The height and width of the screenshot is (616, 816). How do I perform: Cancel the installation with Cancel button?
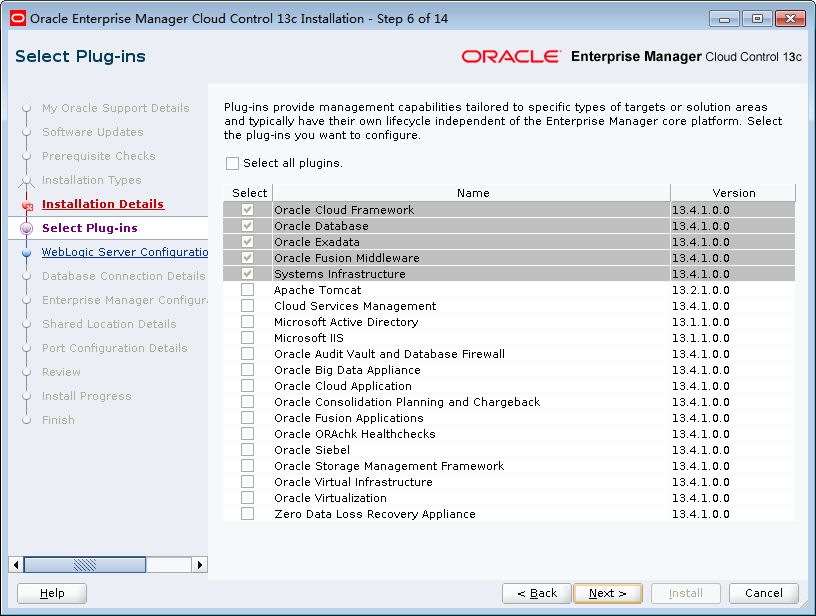763,593
